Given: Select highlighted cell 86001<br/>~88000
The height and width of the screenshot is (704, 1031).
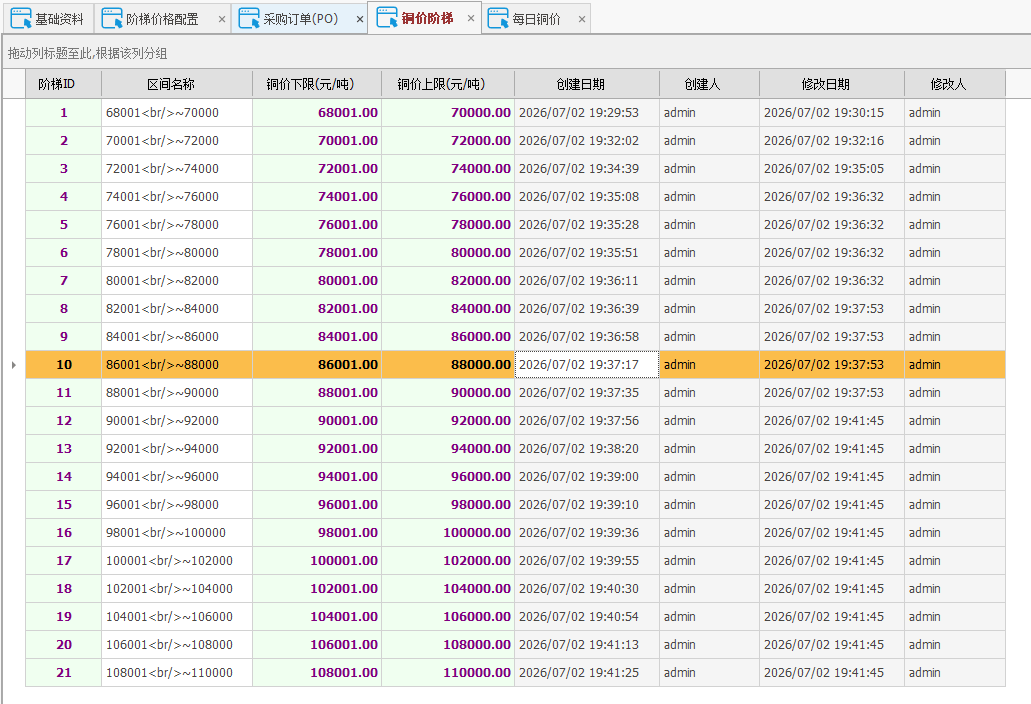Looking at the screenshot, I should click(x=177, y=365).
